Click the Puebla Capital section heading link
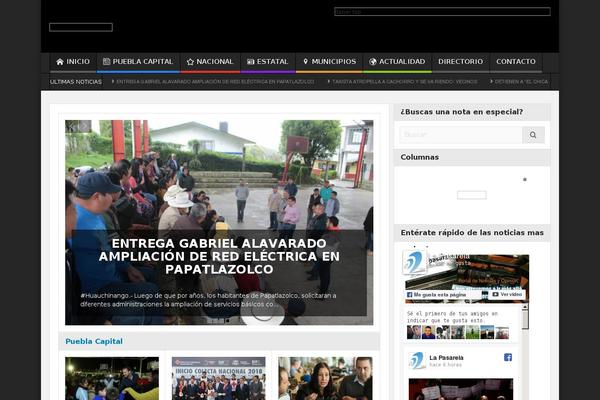Viewport: 600px width, 400px height. [94, 341]
